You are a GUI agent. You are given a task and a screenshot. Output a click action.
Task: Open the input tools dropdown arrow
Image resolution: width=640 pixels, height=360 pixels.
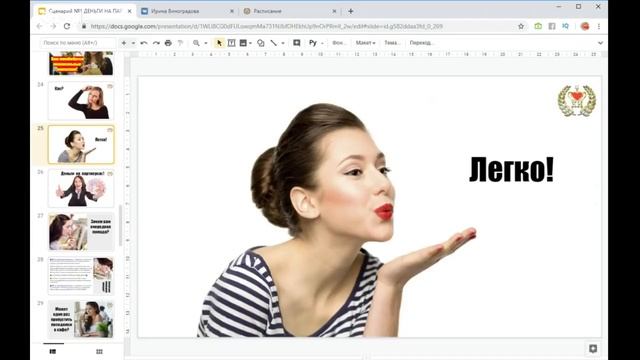(322, 43)
